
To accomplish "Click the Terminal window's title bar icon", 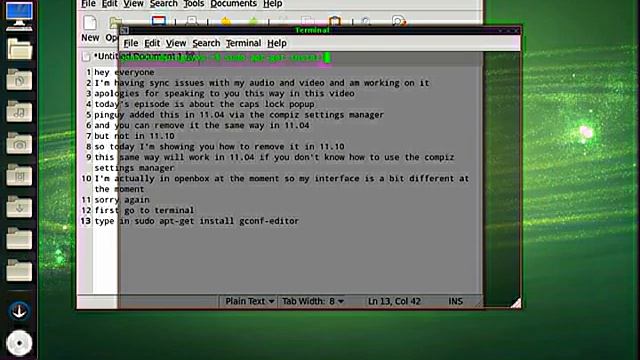I will [124, 30].
